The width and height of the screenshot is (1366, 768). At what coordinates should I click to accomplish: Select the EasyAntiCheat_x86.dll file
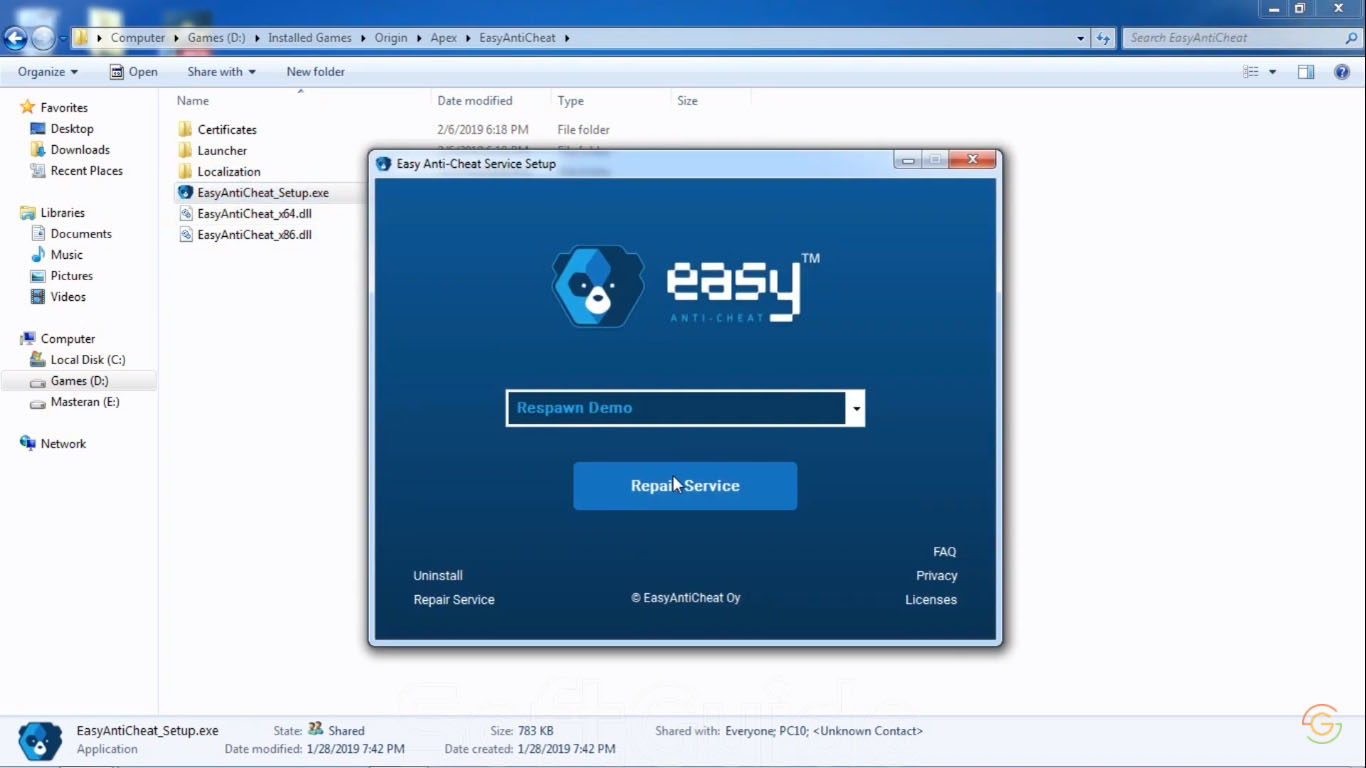tap(254, 235)
